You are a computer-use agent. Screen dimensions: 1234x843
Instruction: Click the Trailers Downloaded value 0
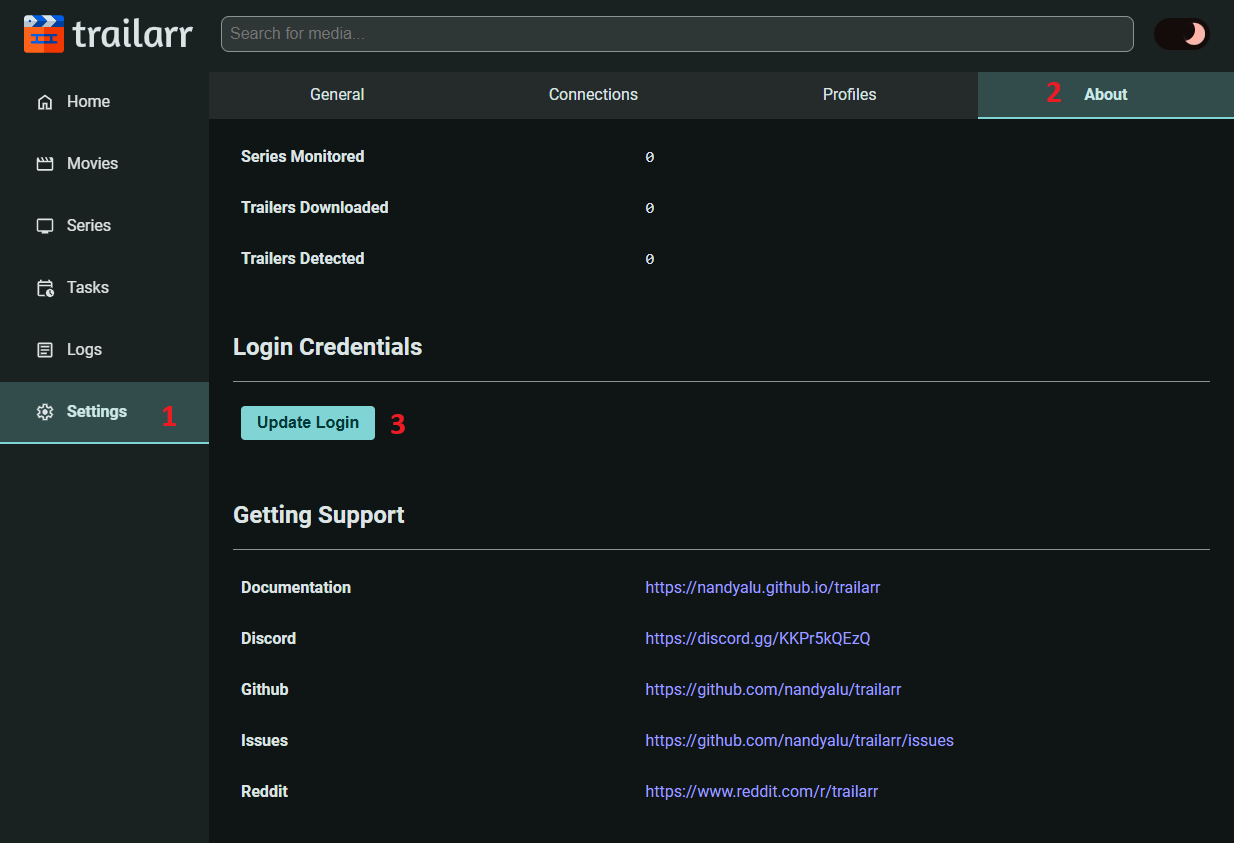[650, 209]
